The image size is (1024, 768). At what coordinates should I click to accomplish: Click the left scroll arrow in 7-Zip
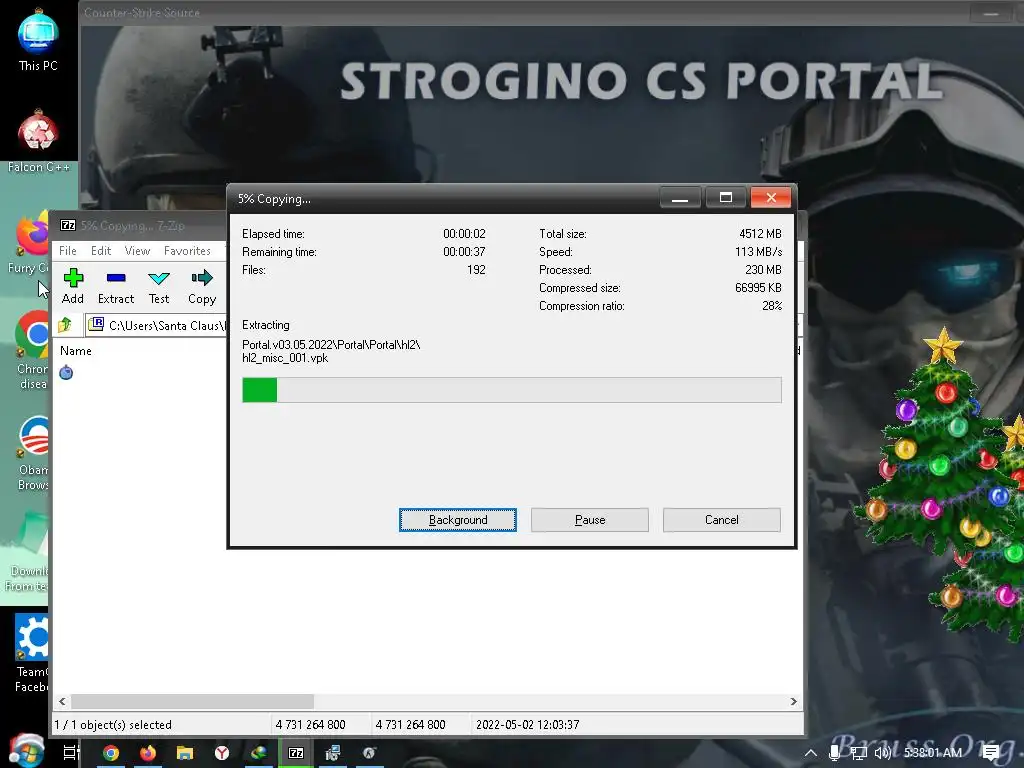point(62,701)
